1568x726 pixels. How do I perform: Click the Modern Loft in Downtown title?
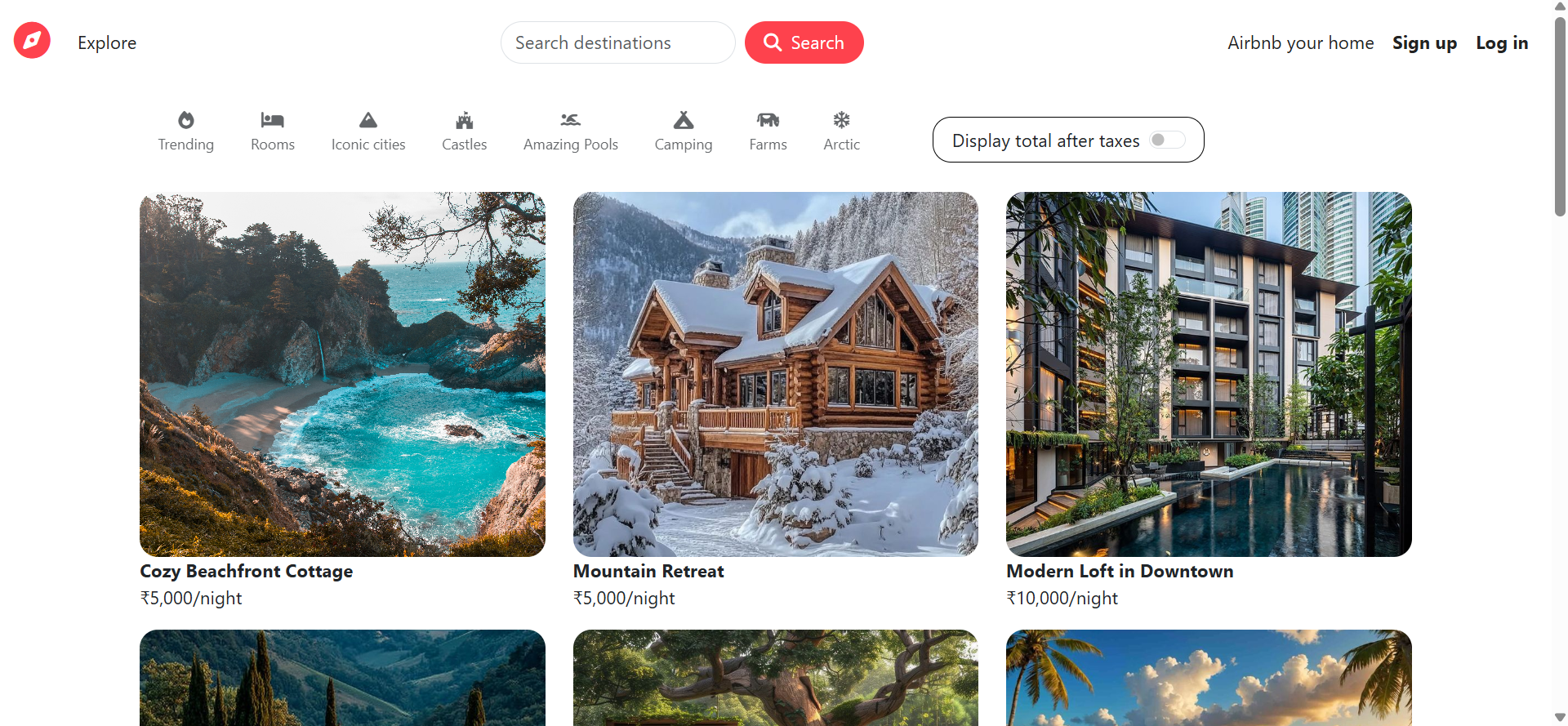1120,571
